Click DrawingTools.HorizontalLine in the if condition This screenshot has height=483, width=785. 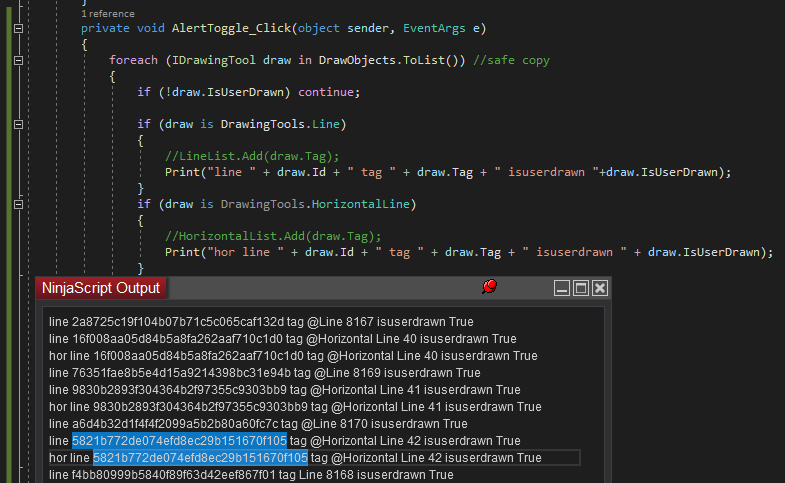click(315, 204)
